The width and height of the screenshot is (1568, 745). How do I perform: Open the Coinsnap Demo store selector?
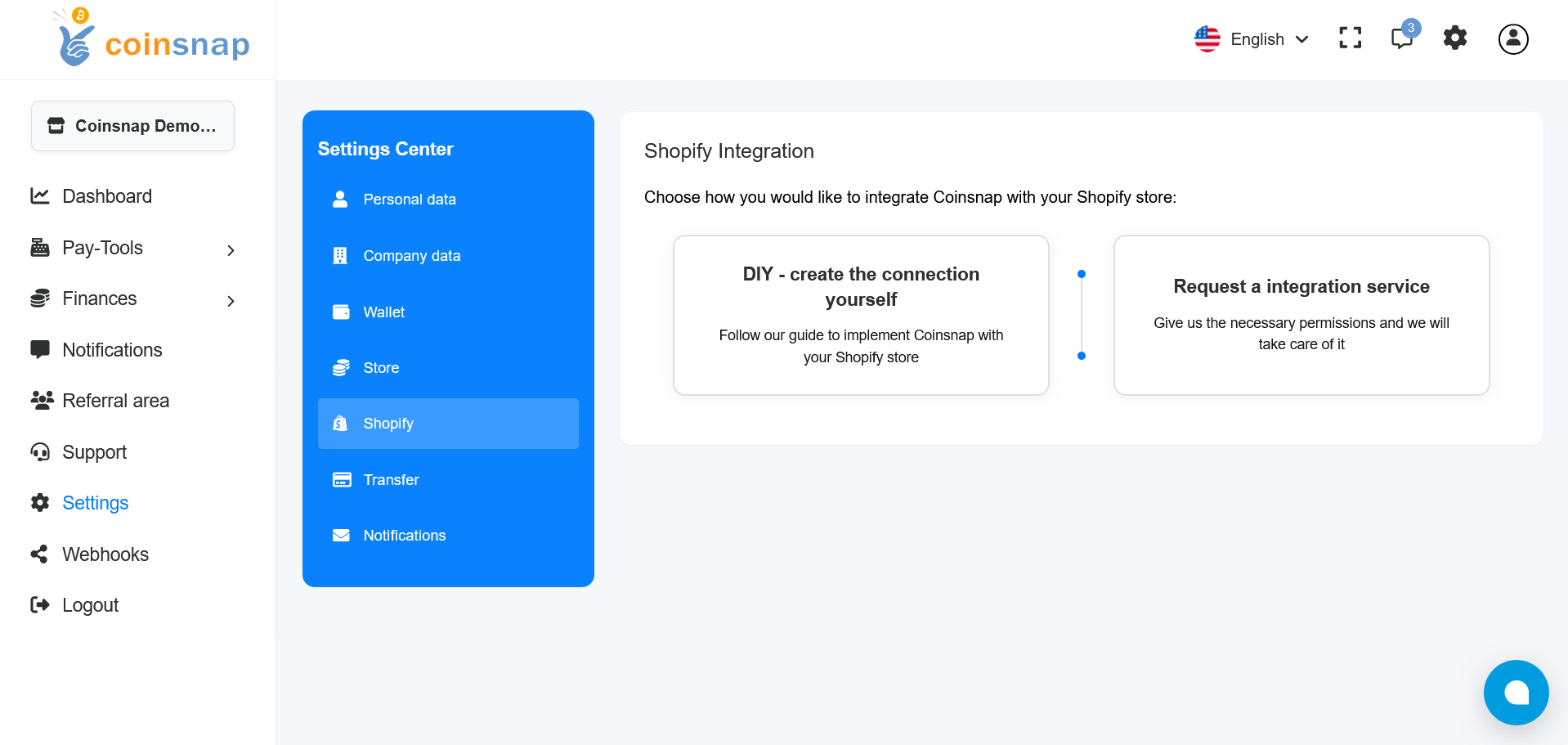click(132, 126)
